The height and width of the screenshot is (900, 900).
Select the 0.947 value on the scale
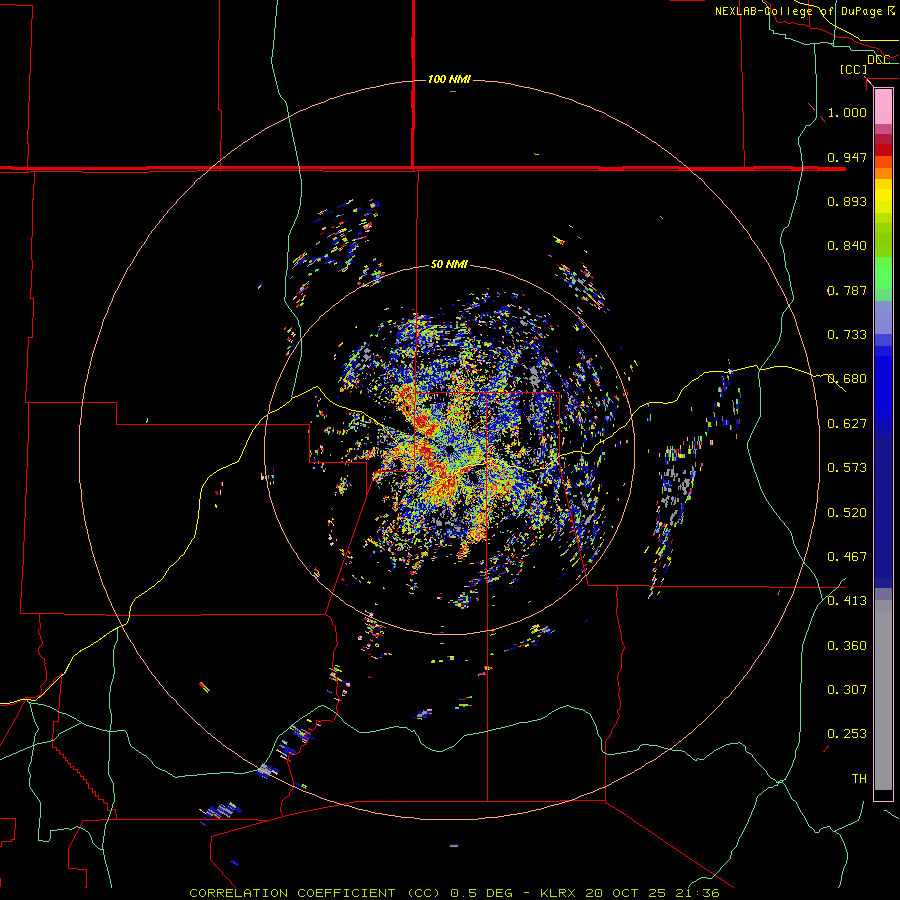[x=847, y=157]
